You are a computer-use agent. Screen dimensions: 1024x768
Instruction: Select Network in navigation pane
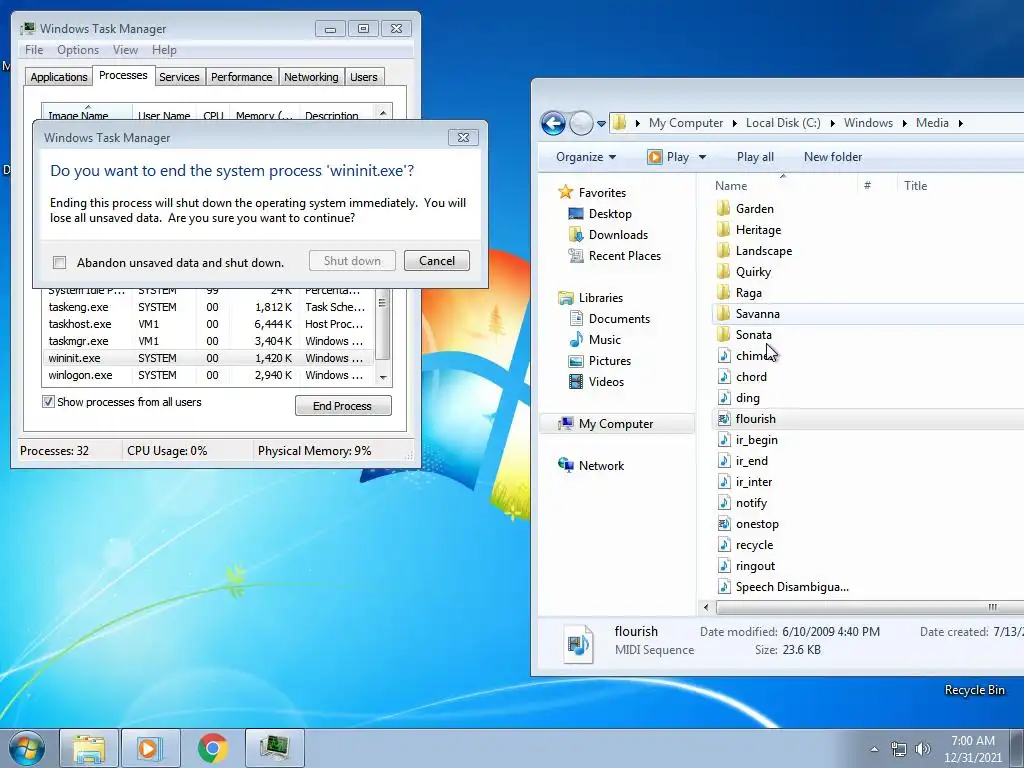[601, 466]
